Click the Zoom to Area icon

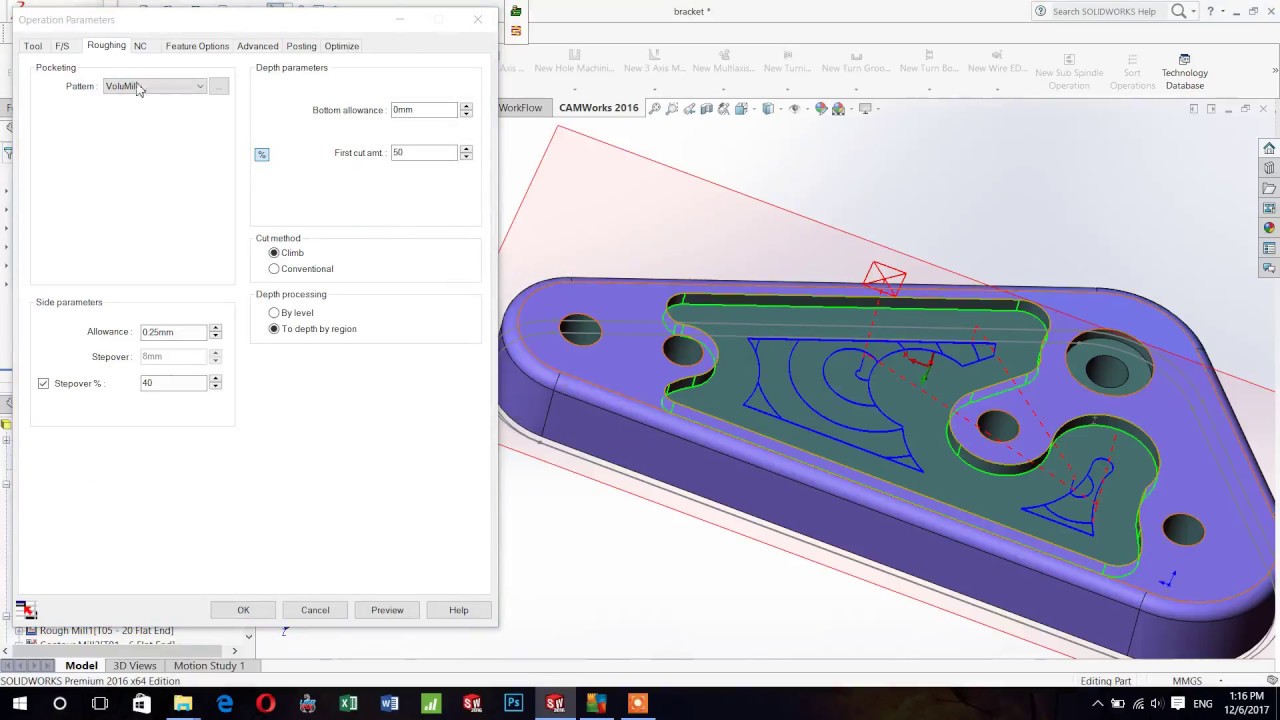[672, 108]
